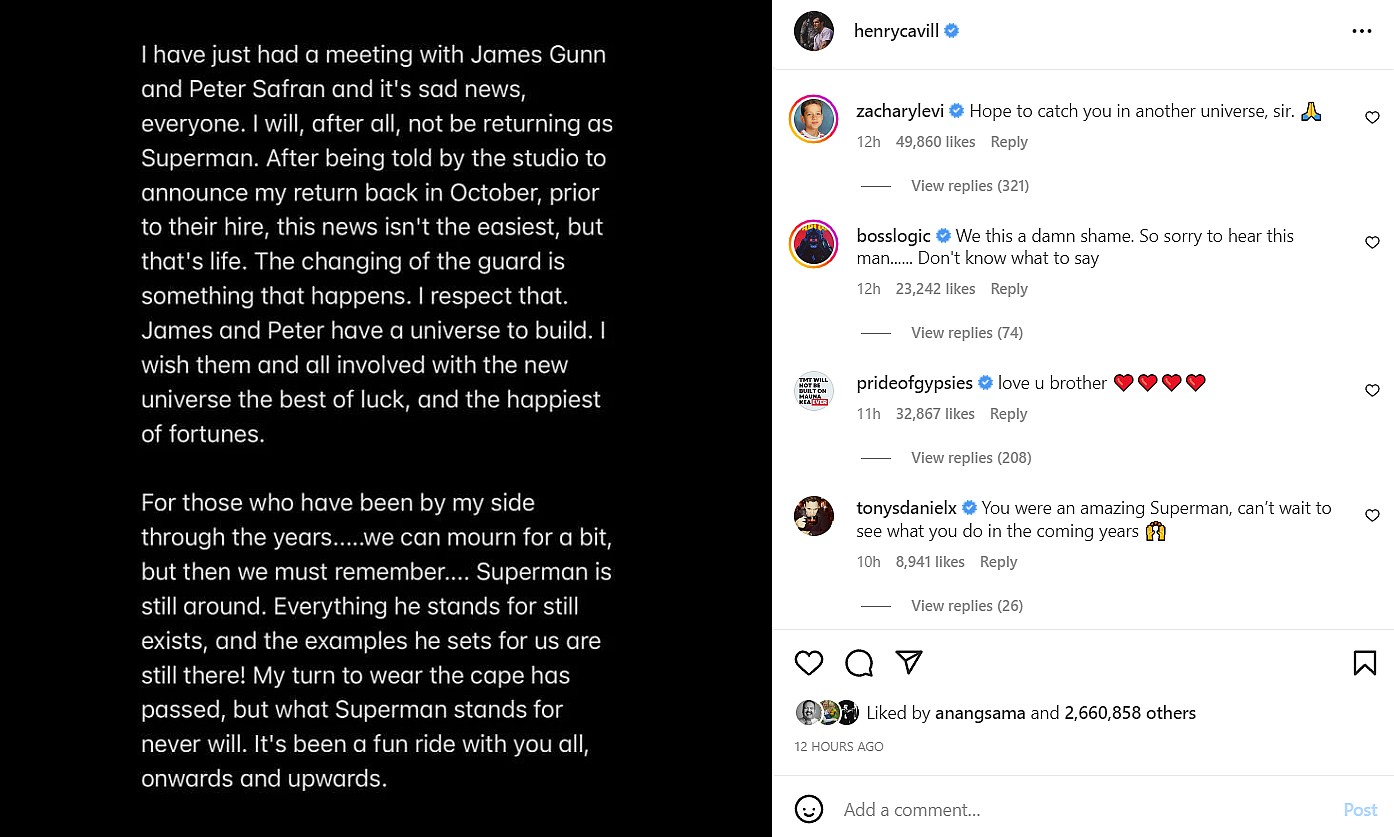The height and width of the screenshot is (837, 1394).
Task: Open henrycavill's profile picture
Action: (x=813, y=31)
